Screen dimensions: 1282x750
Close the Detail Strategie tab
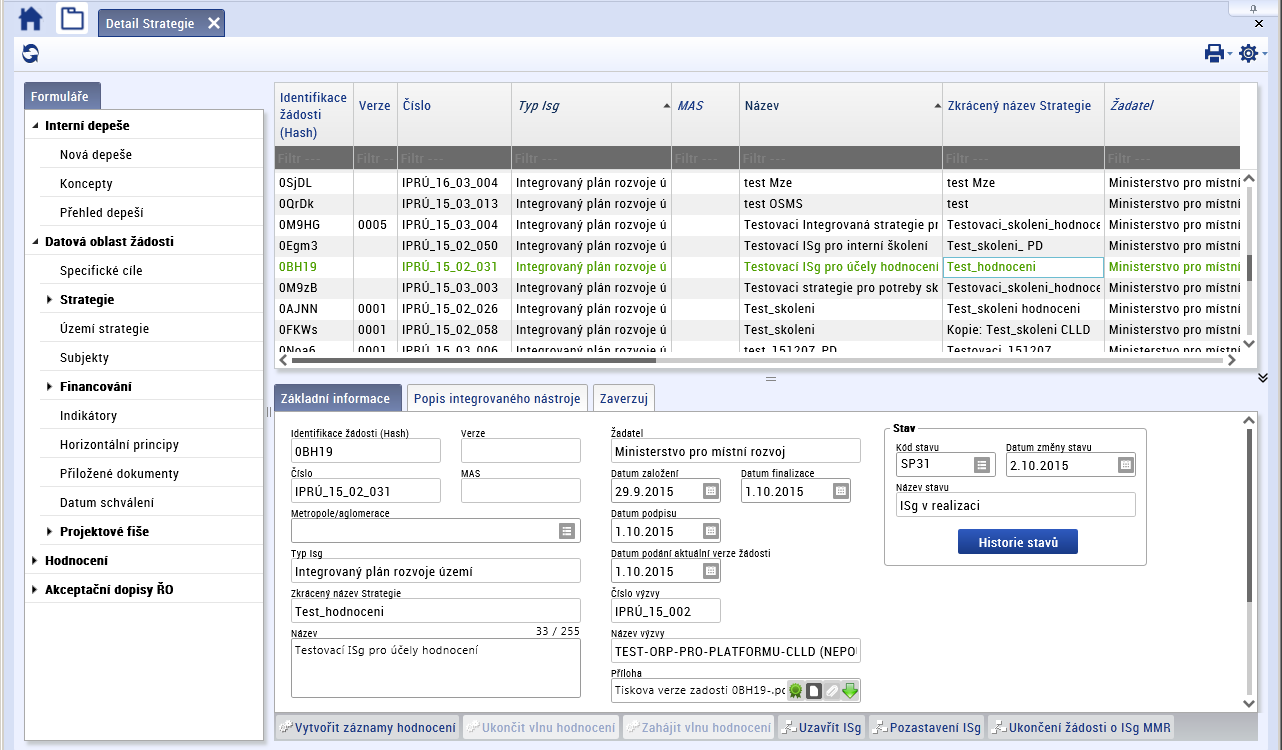pos(214,23)
